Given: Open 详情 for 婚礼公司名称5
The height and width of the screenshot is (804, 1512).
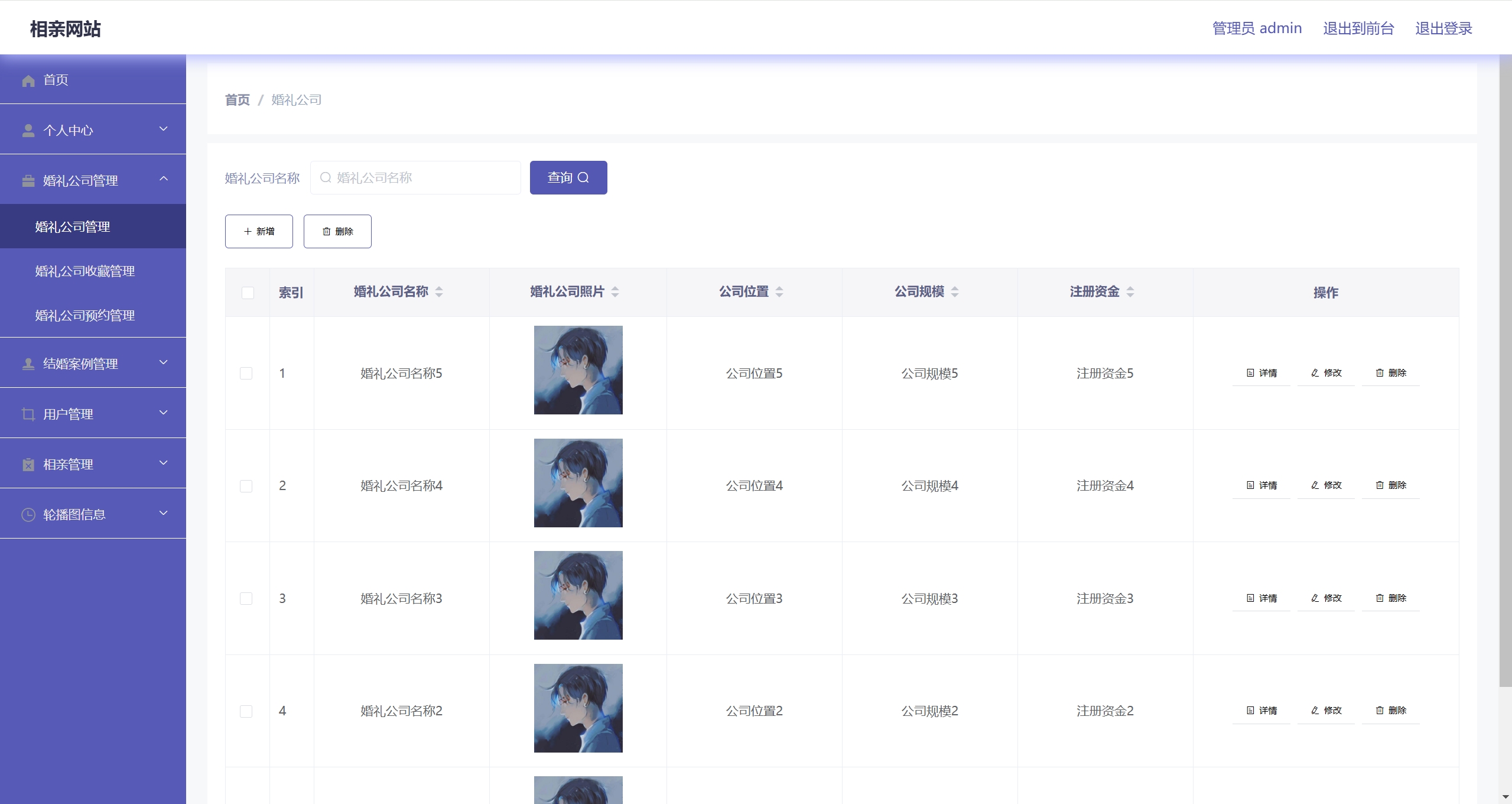Looking at the screenshot, I should [1261, 373].
